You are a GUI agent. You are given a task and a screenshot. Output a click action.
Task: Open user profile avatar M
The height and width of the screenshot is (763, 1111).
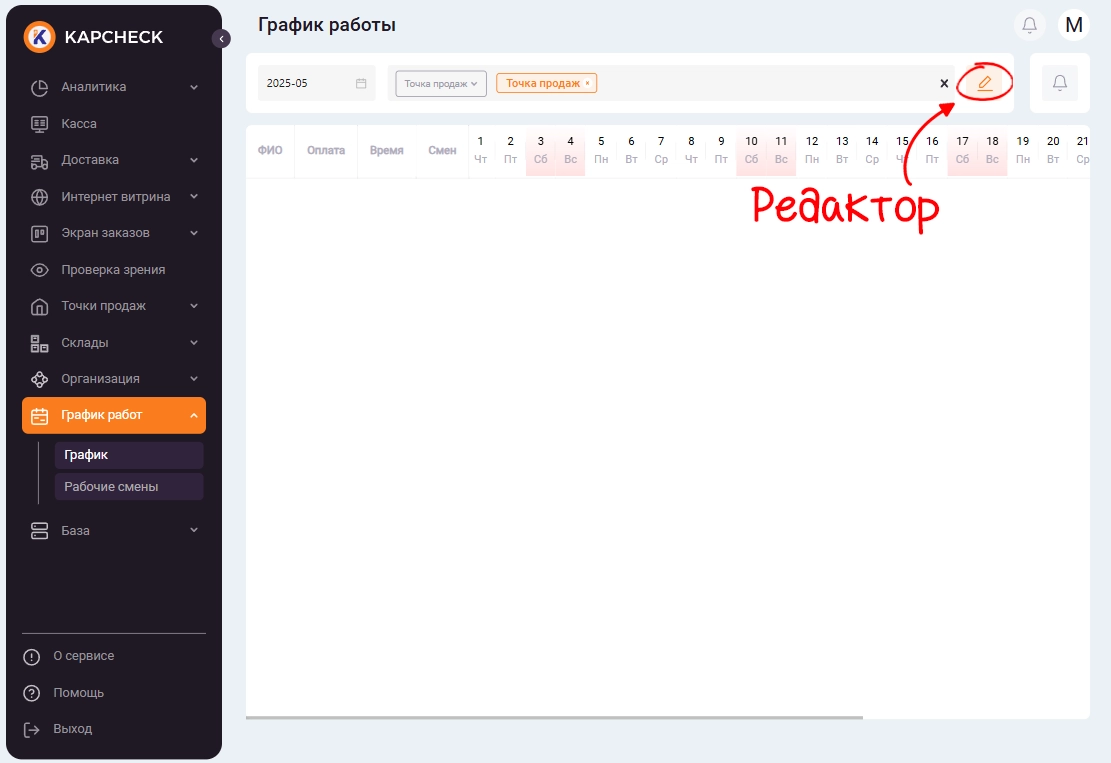tap(1073, 25)
